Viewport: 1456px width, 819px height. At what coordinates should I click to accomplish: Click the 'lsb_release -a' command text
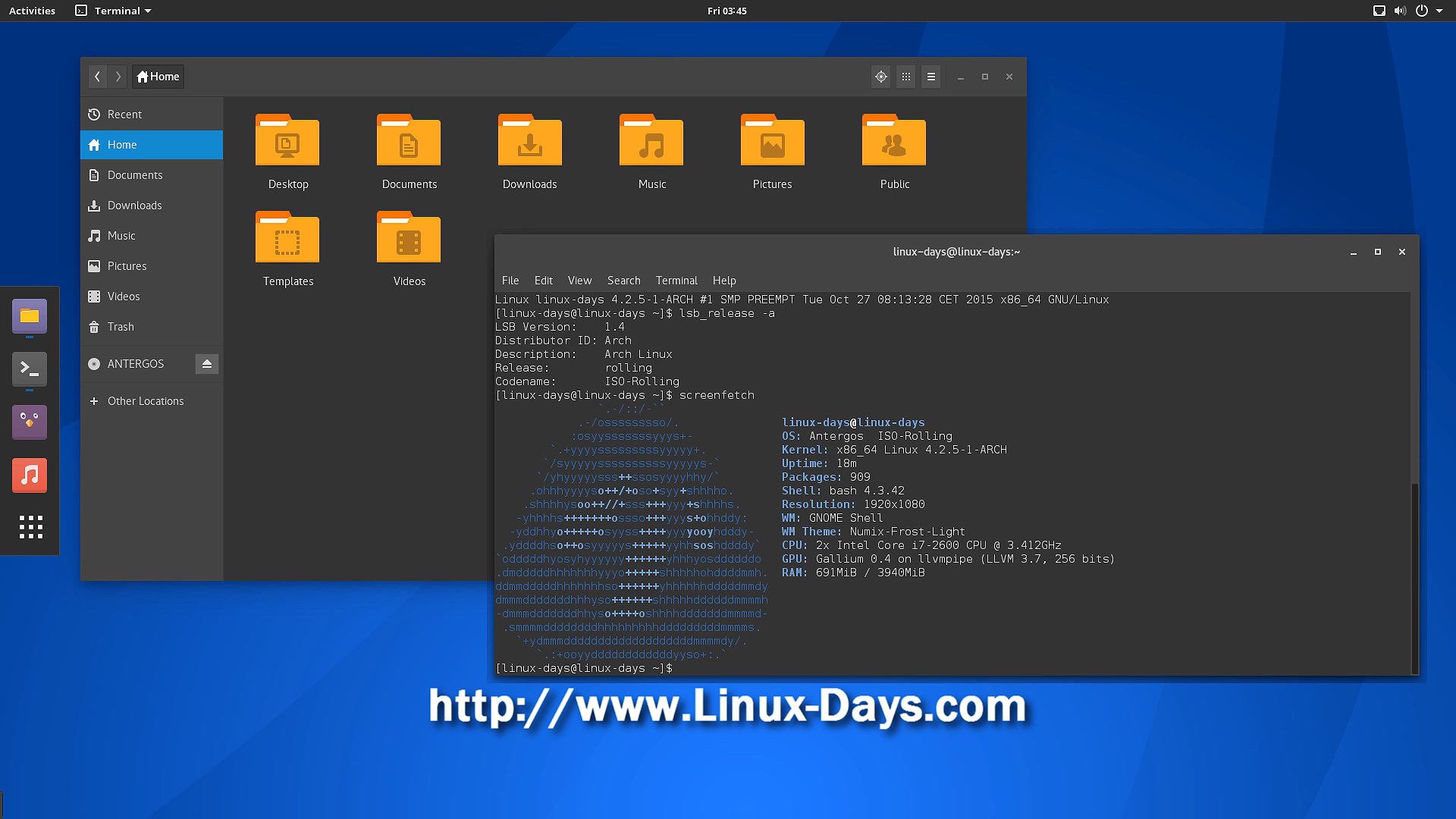(x=726, y=313)
